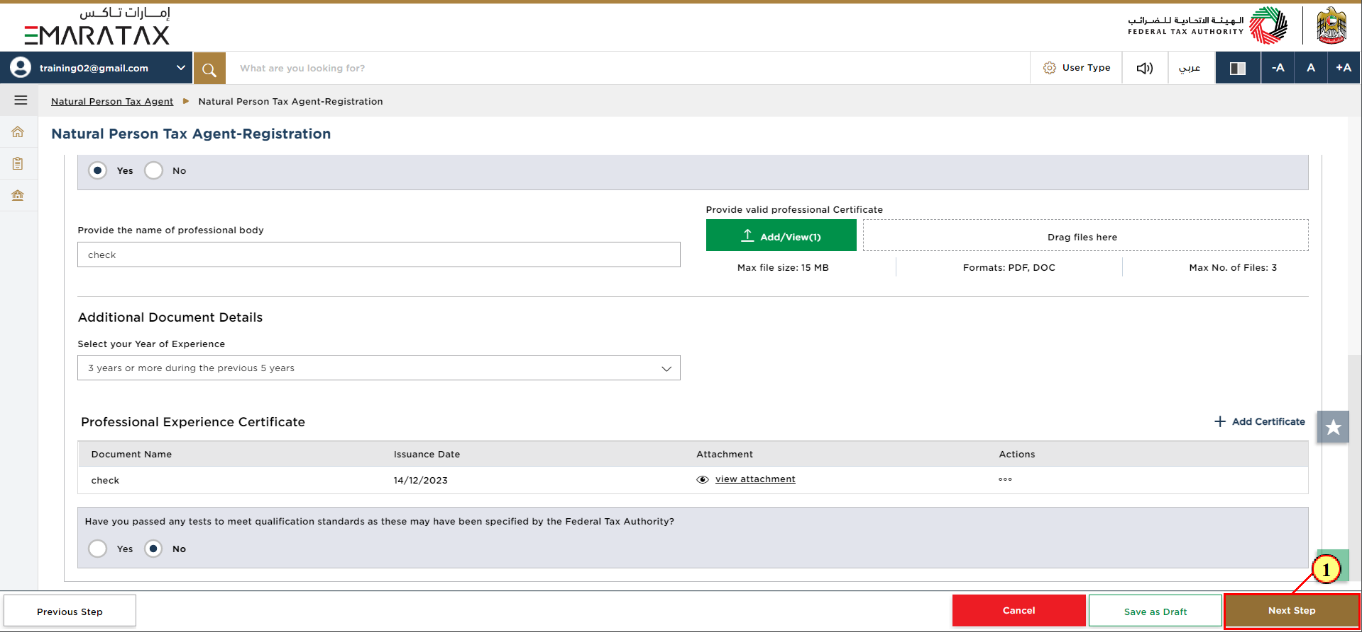Image resolution: width=1366 pixels, height=637 pixels.
Task: Click the Document Name column header
Action: (x=131, y=454)
